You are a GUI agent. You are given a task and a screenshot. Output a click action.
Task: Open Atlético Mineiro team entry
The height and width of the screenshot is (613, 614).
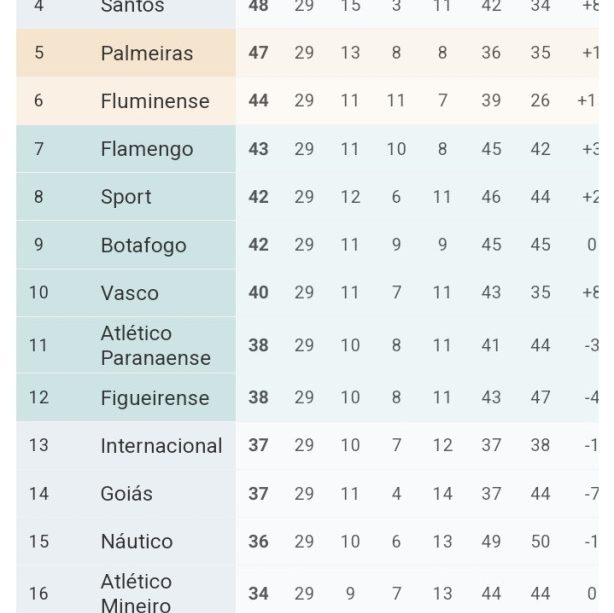136,592
